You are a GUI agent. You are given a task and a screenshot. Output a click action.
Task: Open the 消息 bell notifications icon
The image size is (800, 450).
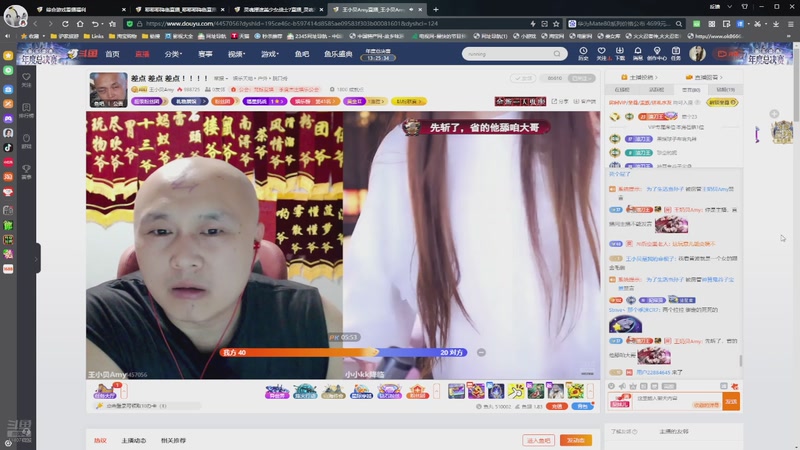pos(638,54)
